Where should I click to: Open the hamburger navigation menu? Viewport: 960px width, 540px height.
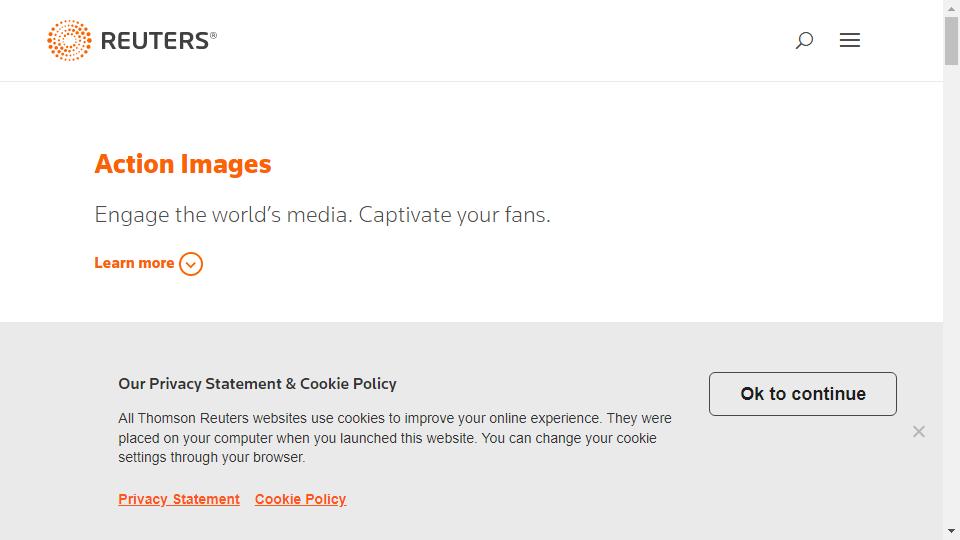[850, 40]
